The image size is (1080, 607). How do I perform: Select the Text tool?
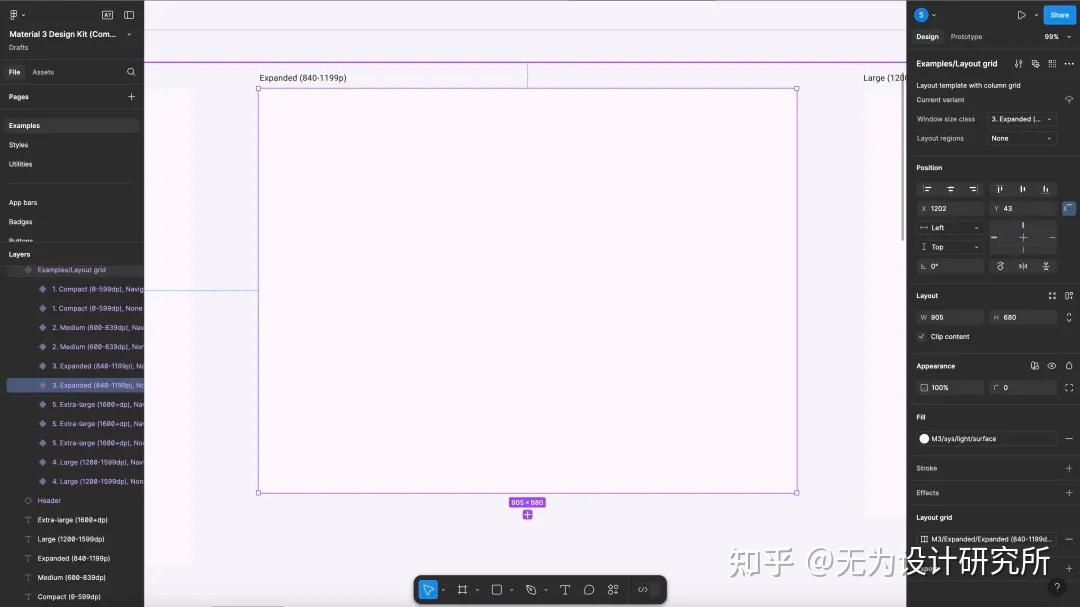click(565, 589)
